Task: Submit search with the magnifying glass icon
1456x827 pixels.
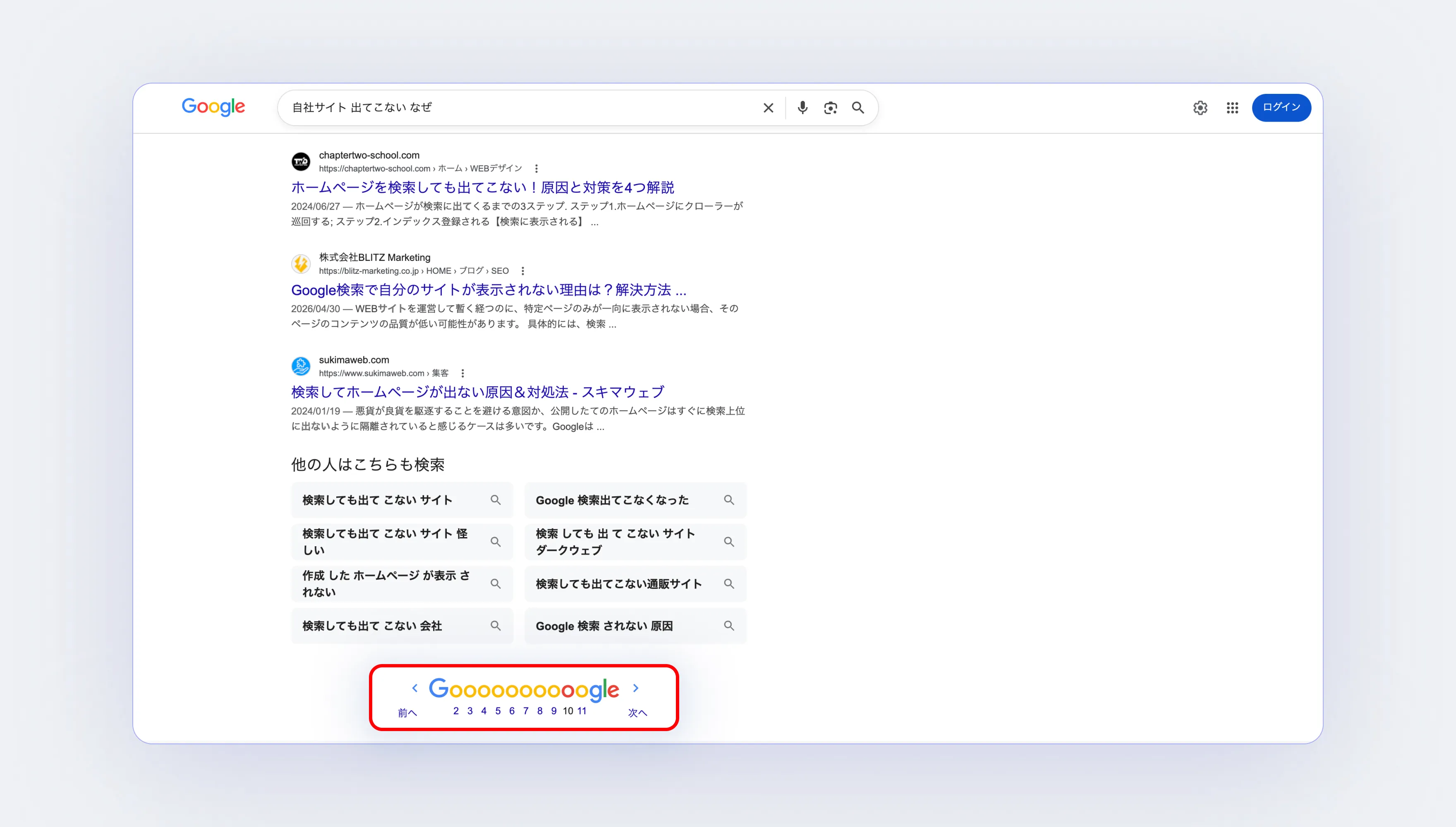Action: pos(858,108)
